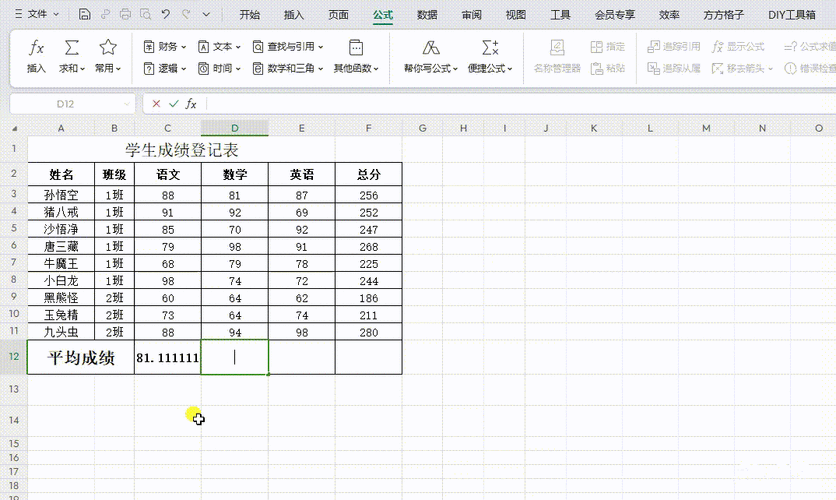Image resolution: width=836 pixels, height=500 pixels.
Task: Click the Name Manager (名称管理器) icon
Action: pos(557,48)
